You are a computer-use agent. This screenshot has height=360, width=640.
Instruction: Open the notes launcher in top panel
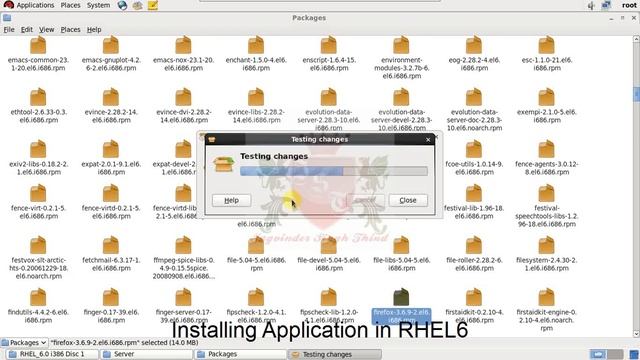[x=153, y=5]
